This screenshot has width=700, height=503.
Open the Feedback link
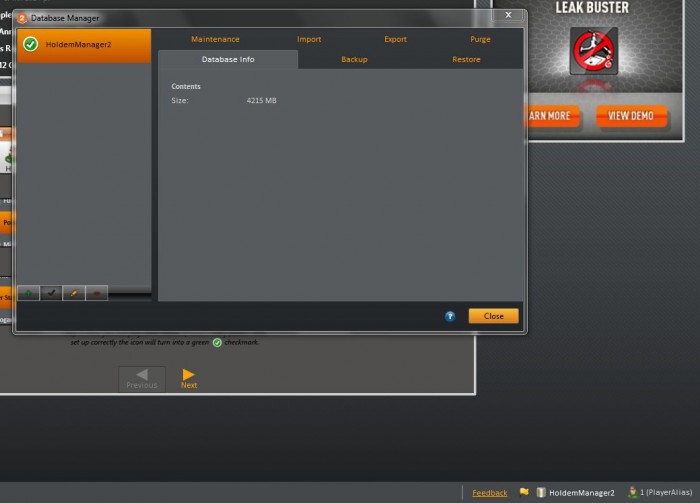[x=490, y=493]
